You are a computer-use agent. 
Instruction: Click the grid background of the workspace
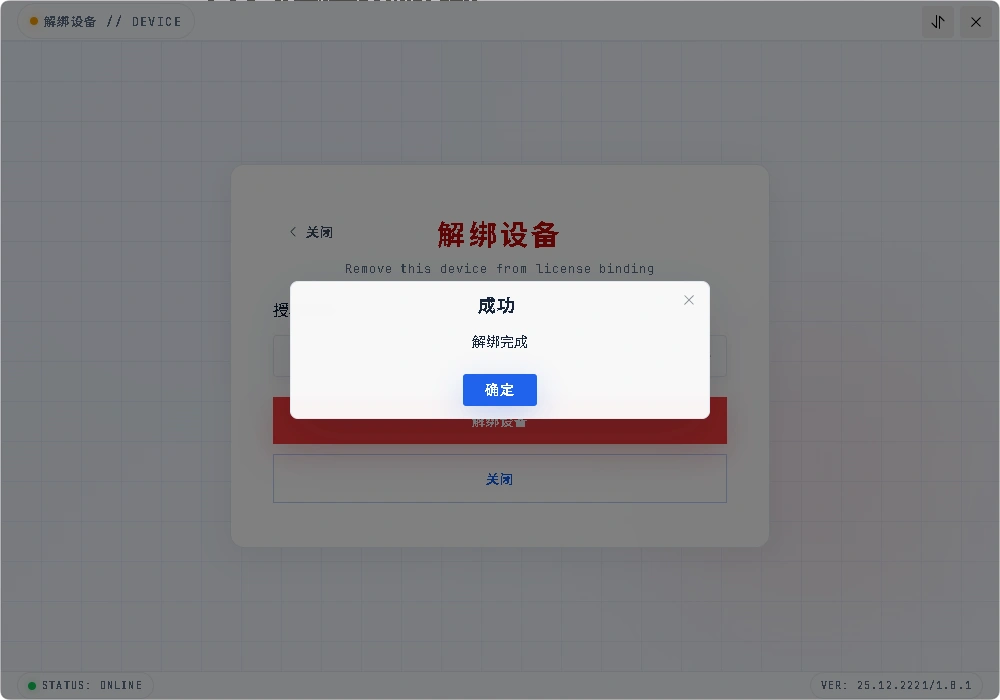point(120,600)
